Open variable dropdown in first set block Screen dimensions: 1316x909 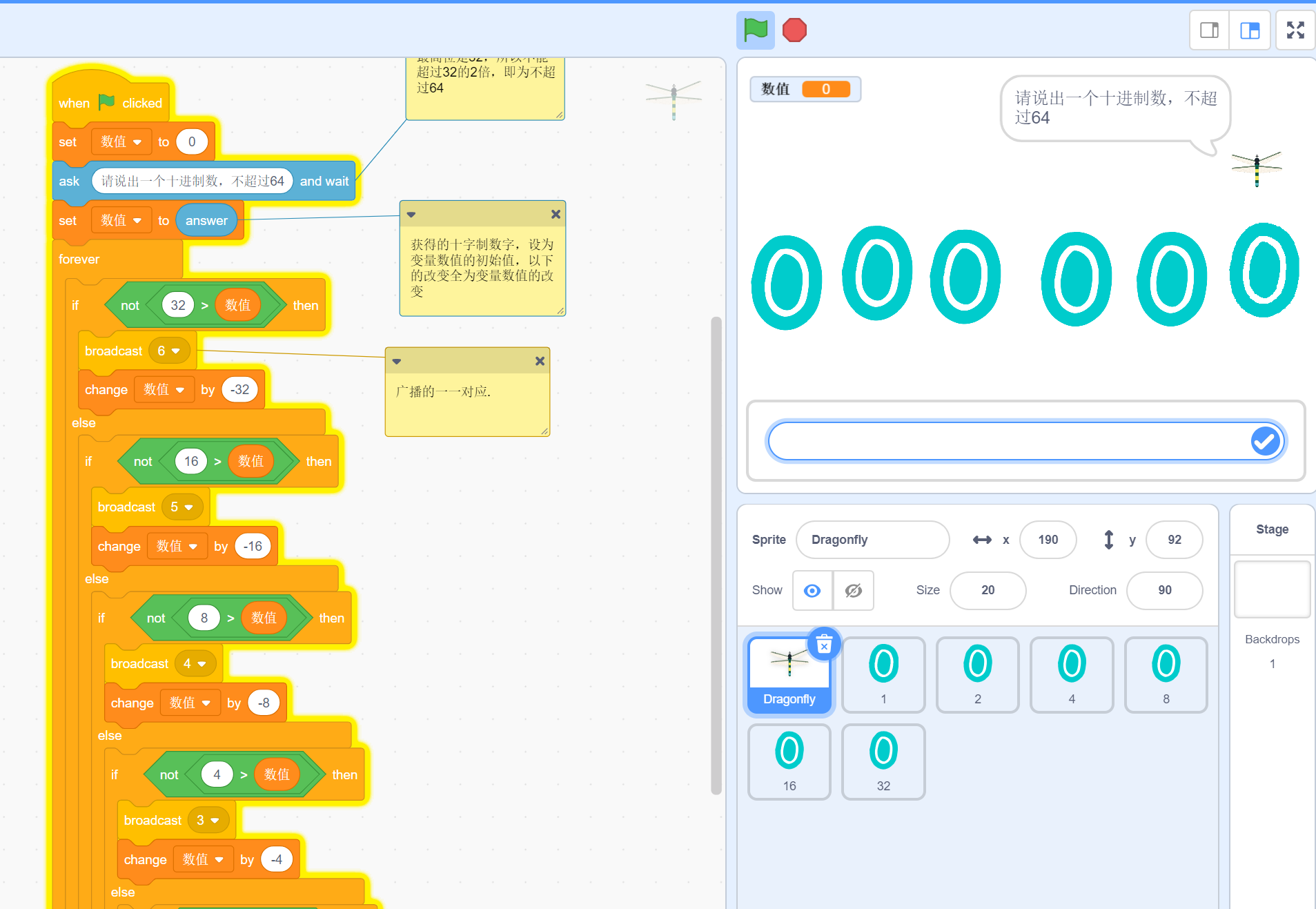[x=121, y=141]
